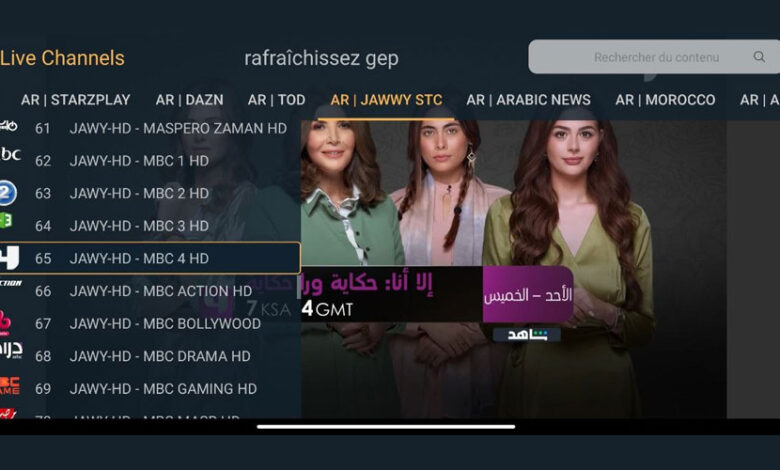Switch to AR | STARZPLAY category tab
Screen dimensions: 780x470
pyautogui.click(x=76, y=100)
